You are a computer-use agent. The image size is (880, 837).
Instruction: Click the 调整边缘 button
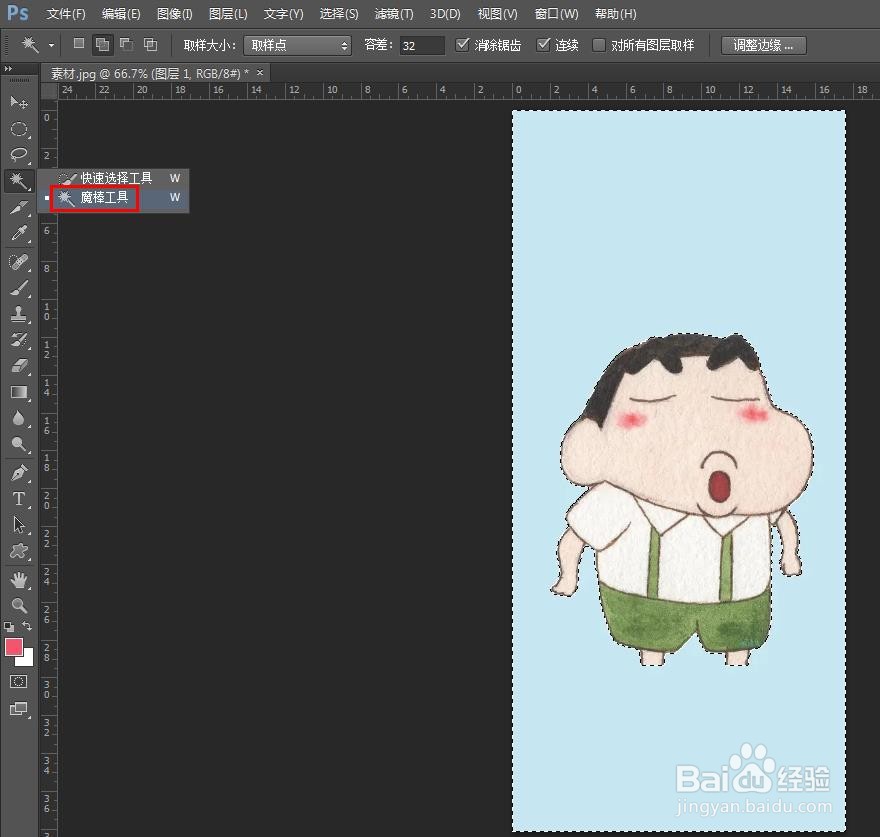[763, 45]
